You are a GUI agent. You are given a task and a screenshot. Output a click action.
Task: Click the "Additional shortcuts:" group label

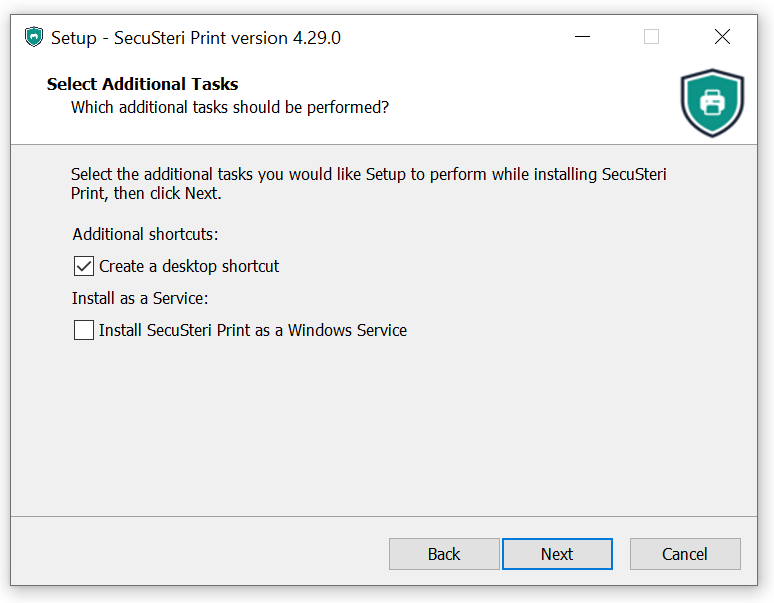tap(146, 234)
